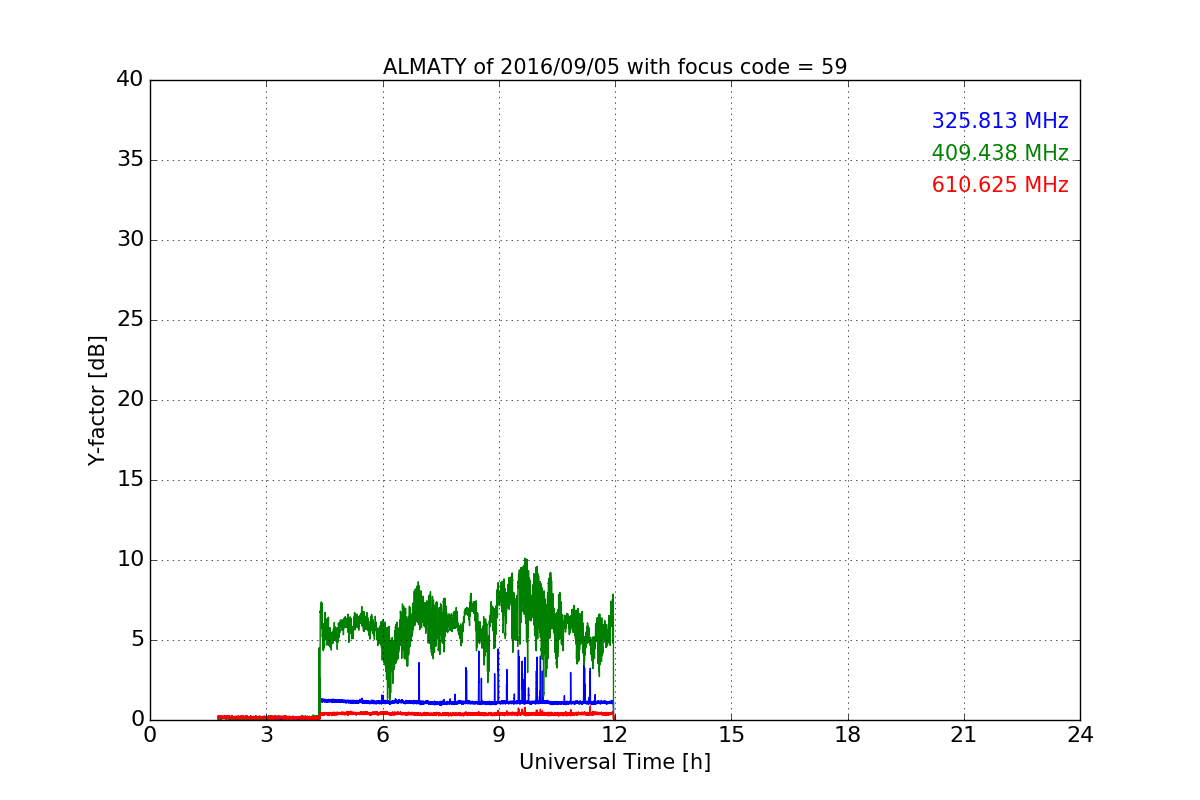Click x-axis tick label 3

(x=266, y=735)
